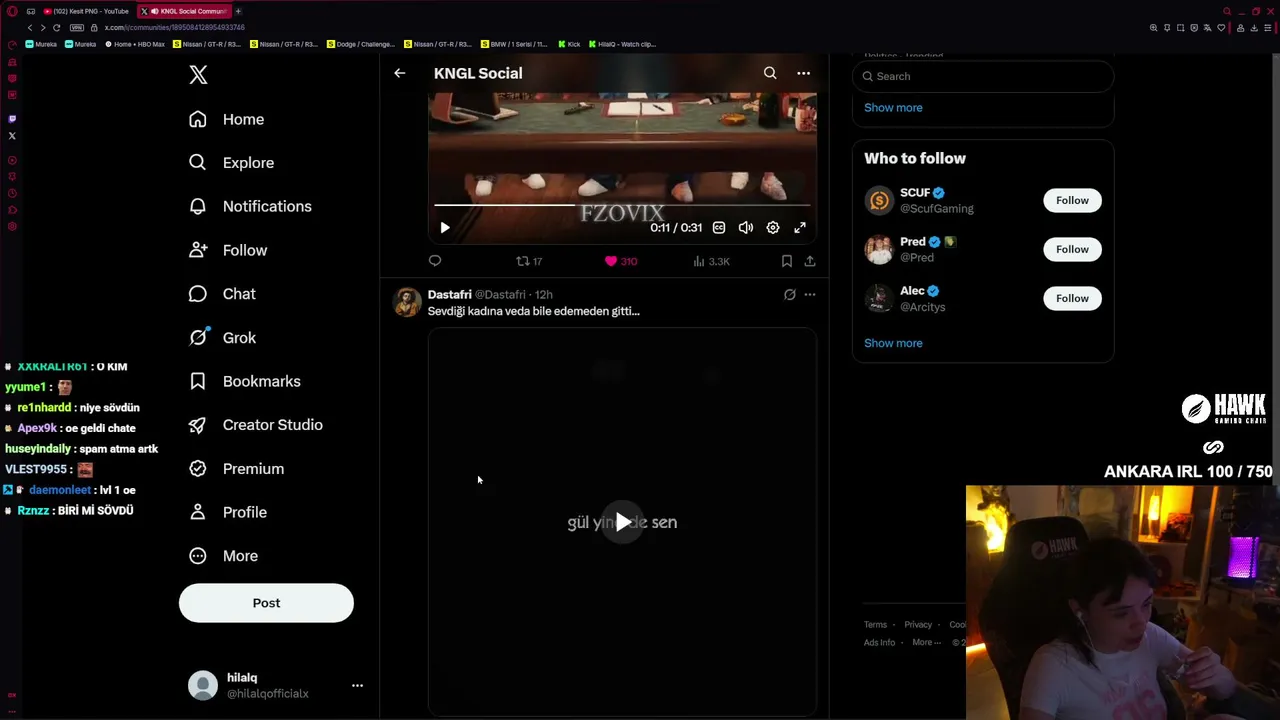Open X icon in browser sidebar
Image resolution: width=1280 pixels, height=720 pixels.
pos(12,136)
